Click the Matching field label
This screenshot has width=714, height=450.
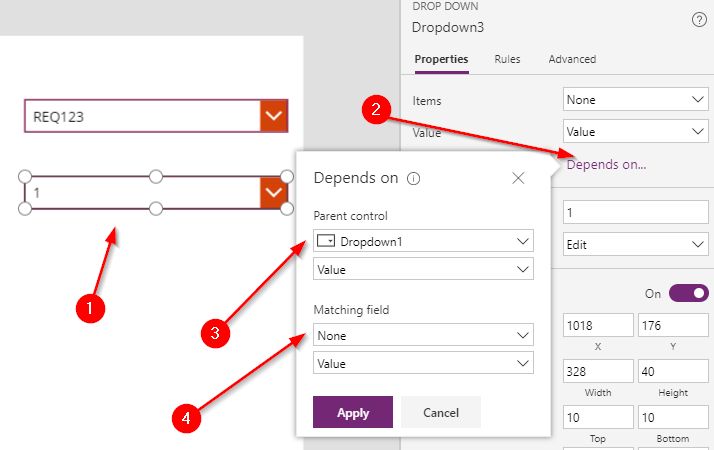[x=351, y=310]
